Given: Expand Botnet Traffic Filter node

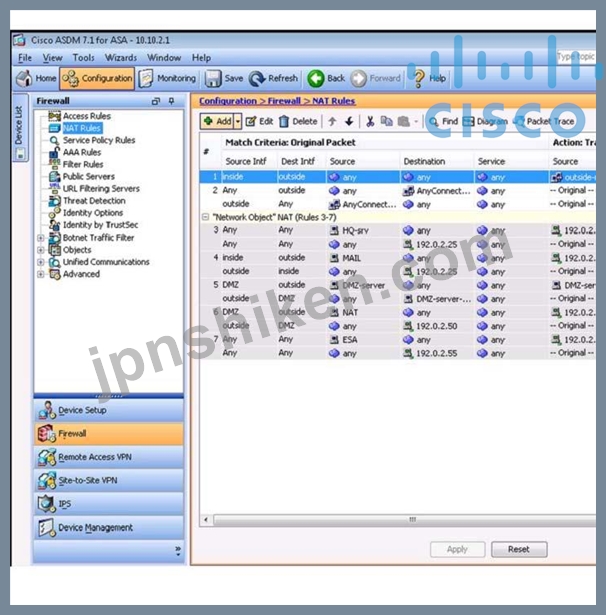Looking at the screenshot, I should click(40, 238).
